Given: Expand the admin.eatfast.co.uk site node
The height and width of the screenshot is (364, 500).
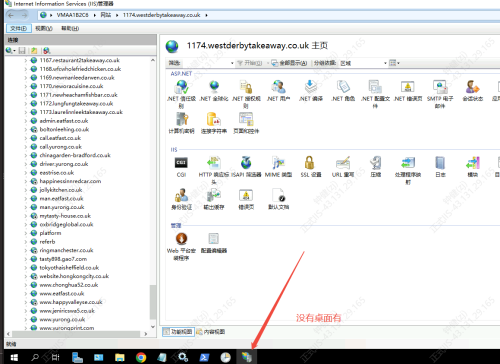Looking at the screenshot, I should pos(26,121).
